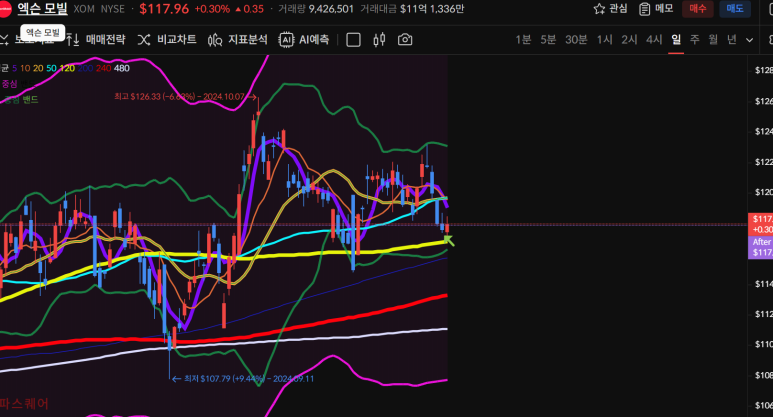Click the blue 매도 sell button
Viewport: 773px width, 417px height.
point(735,9)
